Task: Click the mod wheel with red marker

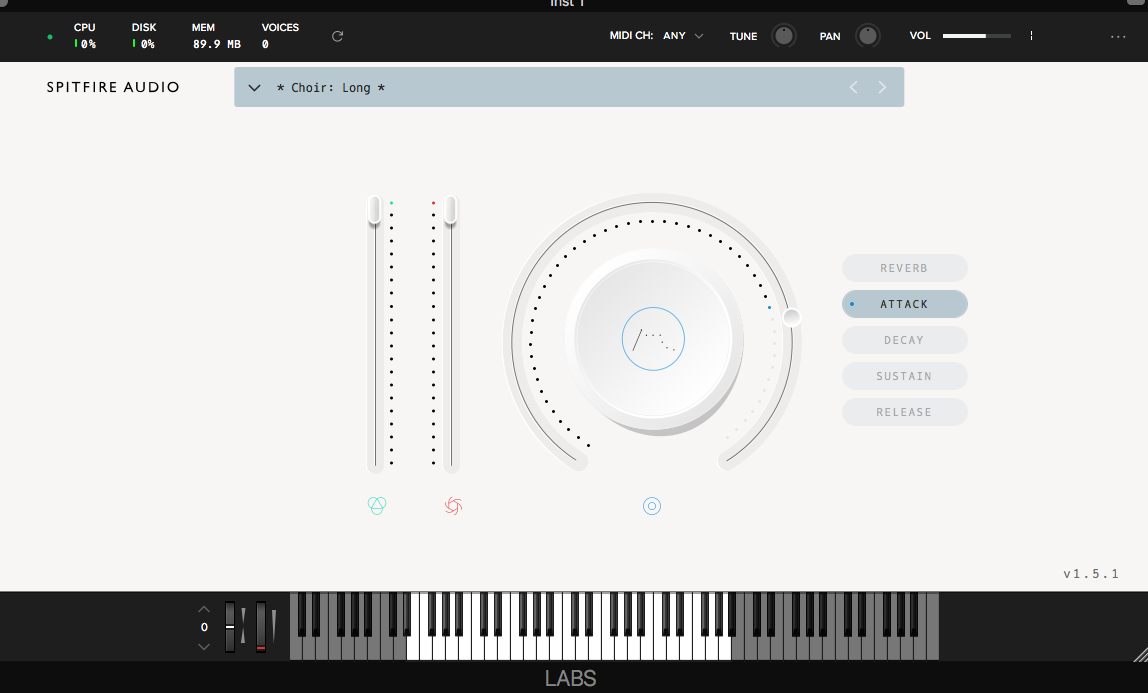Action: tap(261, 626)
